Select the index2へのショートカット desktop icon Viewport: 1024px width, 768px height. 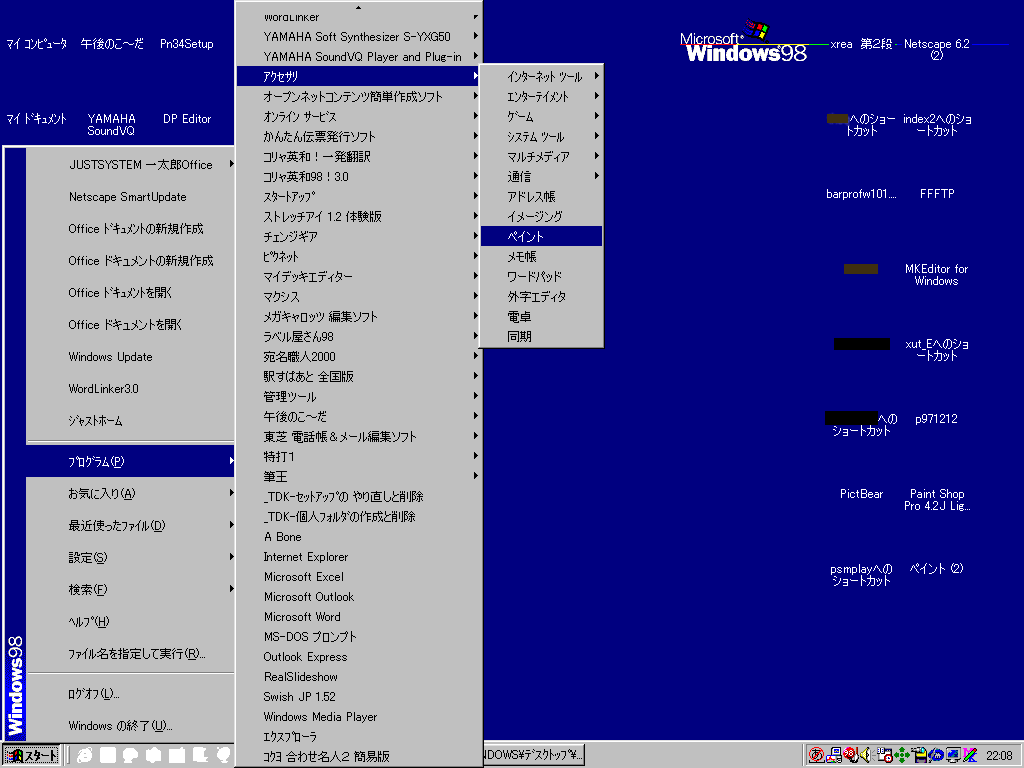click(x=936, y=124)
